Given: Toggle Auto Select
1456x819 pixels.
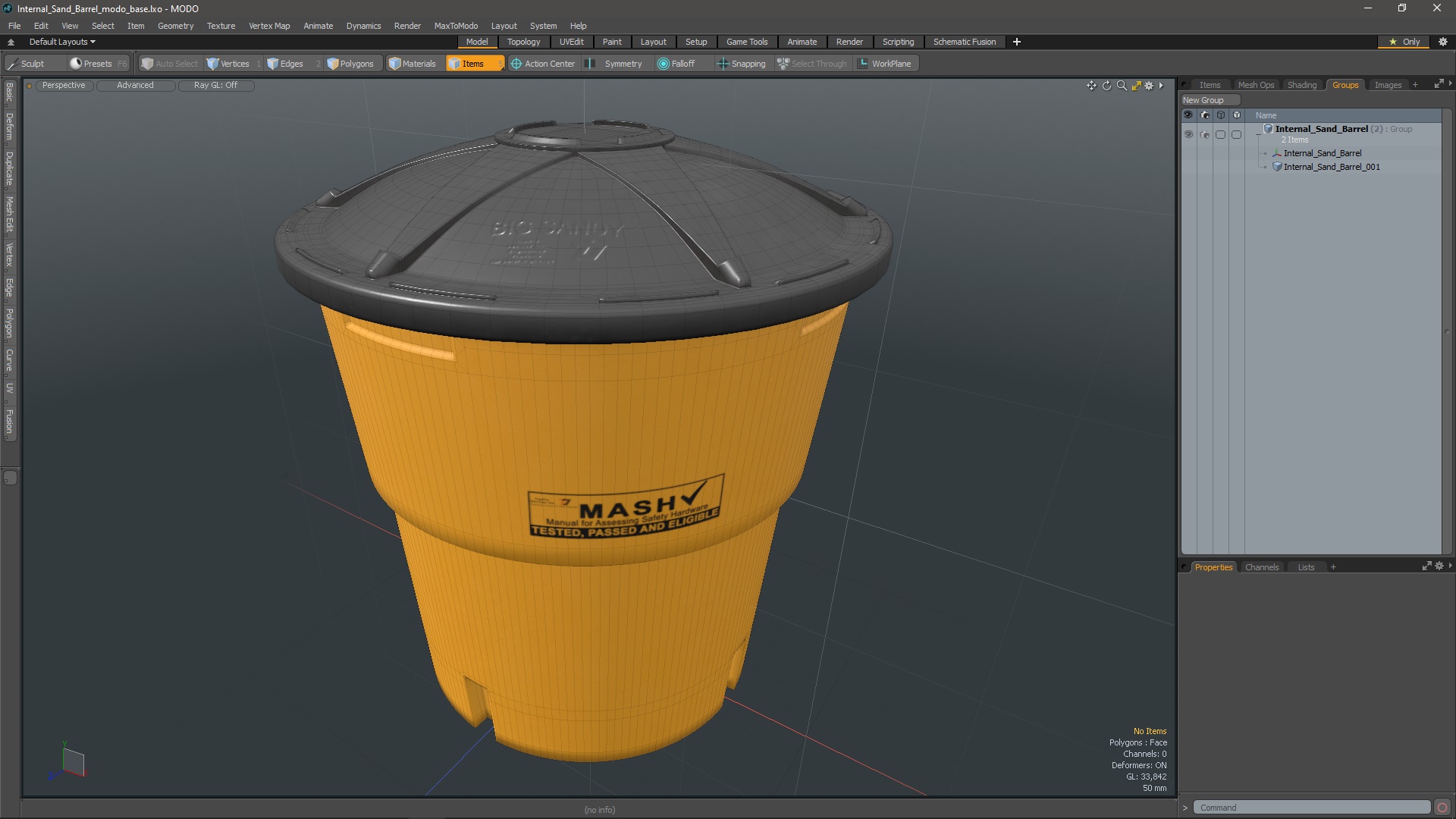Looking at the screenshot, I should coord(170,64).
